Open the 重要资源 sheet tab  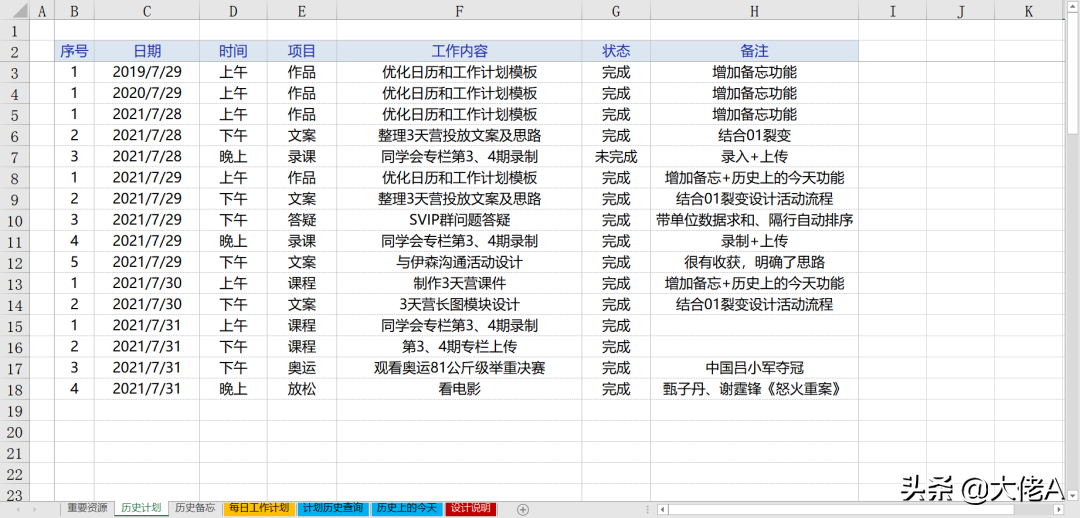click(x=87, y=508)
